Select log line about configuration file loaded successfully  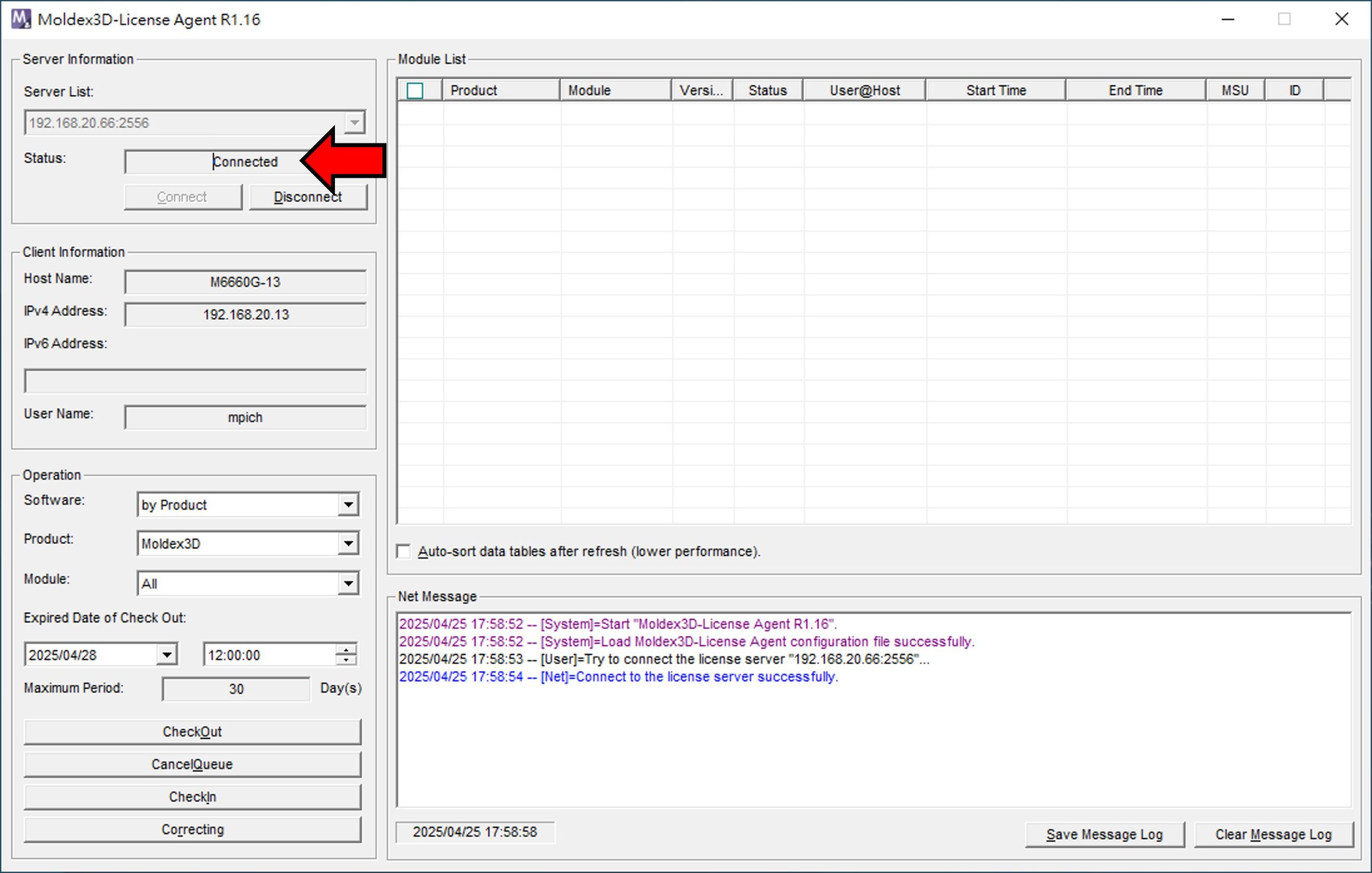pos(687,641)
